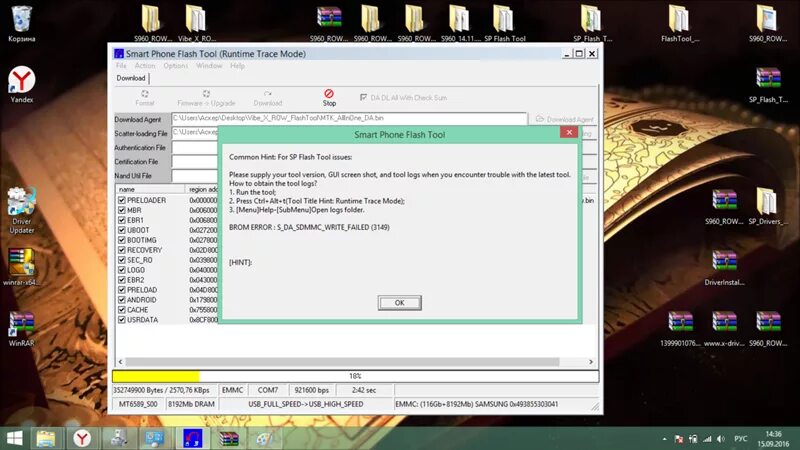Open the 1399901076 archive on desktop
Viewport: 800px width, 450px height.
click(680, 328)
